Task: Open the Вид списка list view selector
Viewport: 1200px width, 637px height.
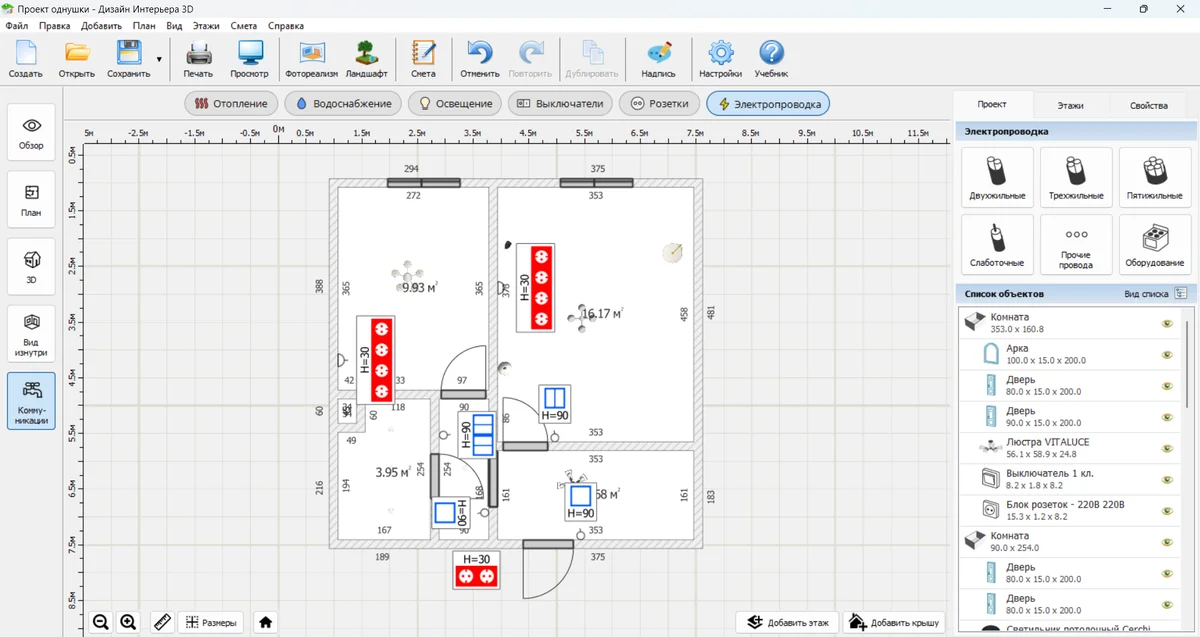Action: 1184,294
